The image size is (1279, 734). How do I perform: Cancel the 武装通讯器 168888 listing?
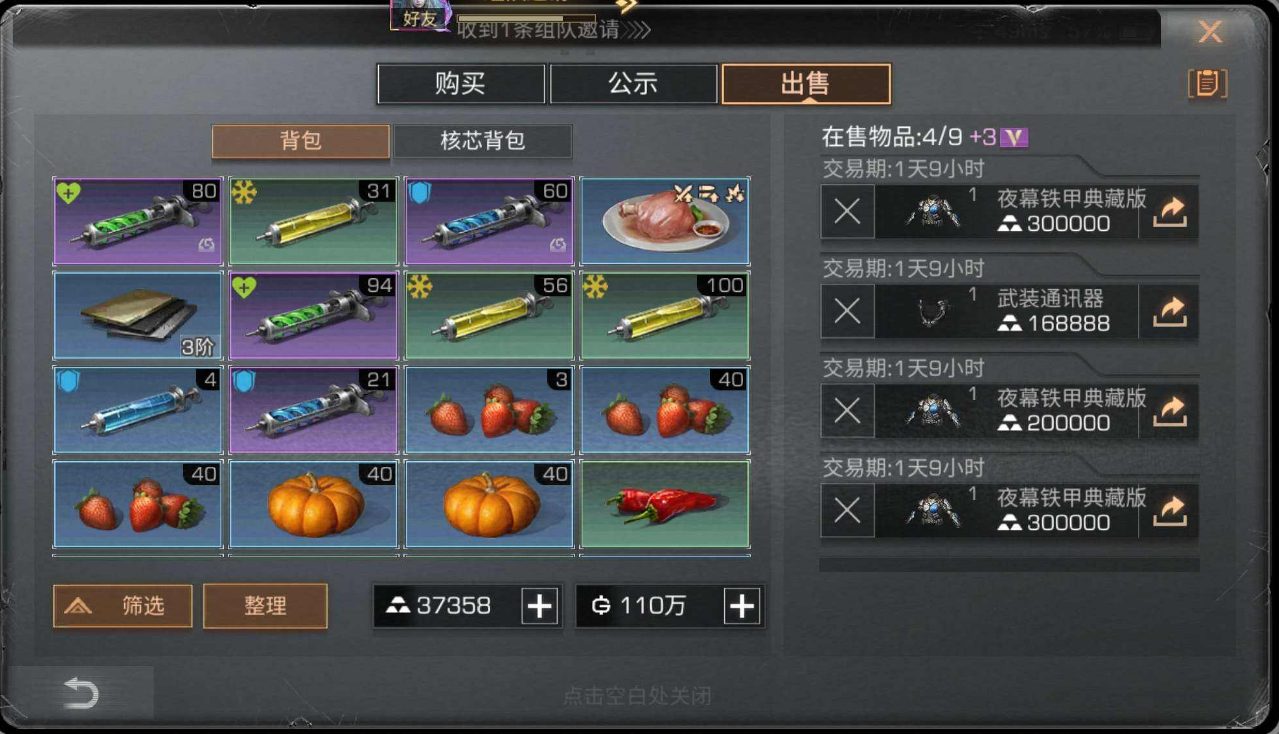coord(847,311)
